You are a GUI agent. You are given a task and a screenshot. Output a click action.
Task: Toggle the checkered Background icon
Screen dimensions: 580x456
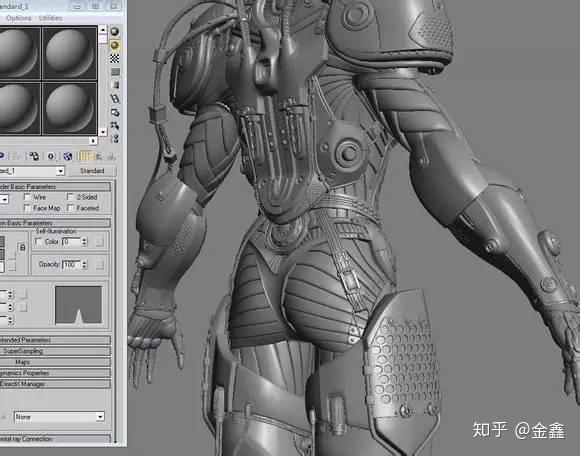(115, 58)
